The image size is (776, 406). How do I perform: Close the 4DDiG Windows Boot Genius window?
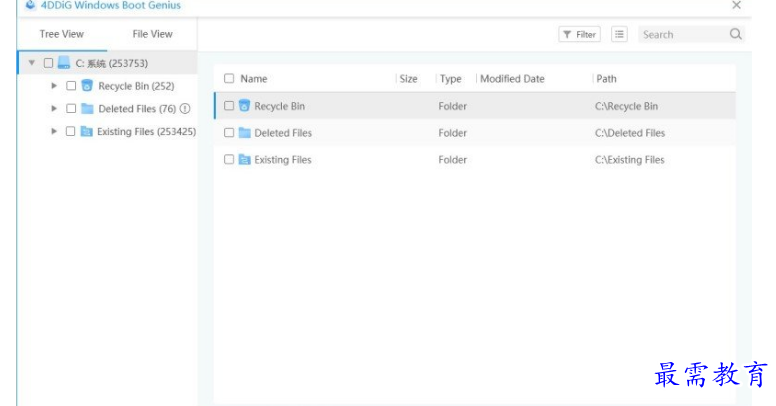pos(736,5)
